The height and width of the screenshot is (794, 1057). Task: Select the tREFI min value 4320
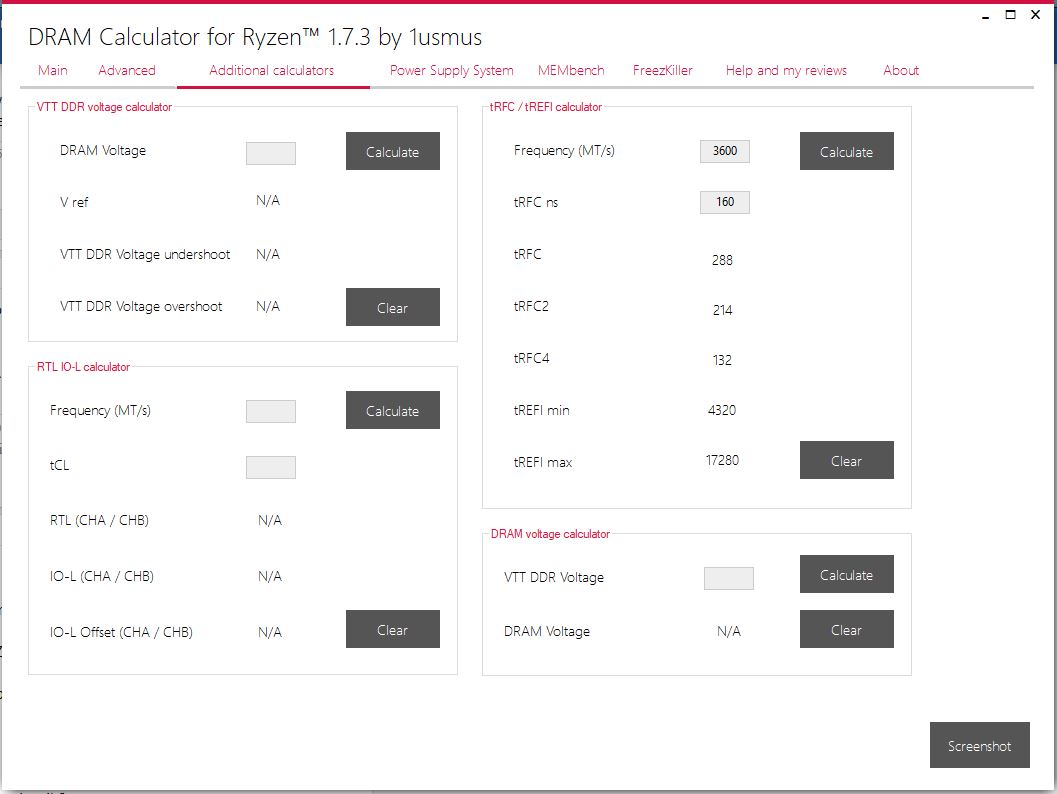pyautogui.click(x=722, y=410)
